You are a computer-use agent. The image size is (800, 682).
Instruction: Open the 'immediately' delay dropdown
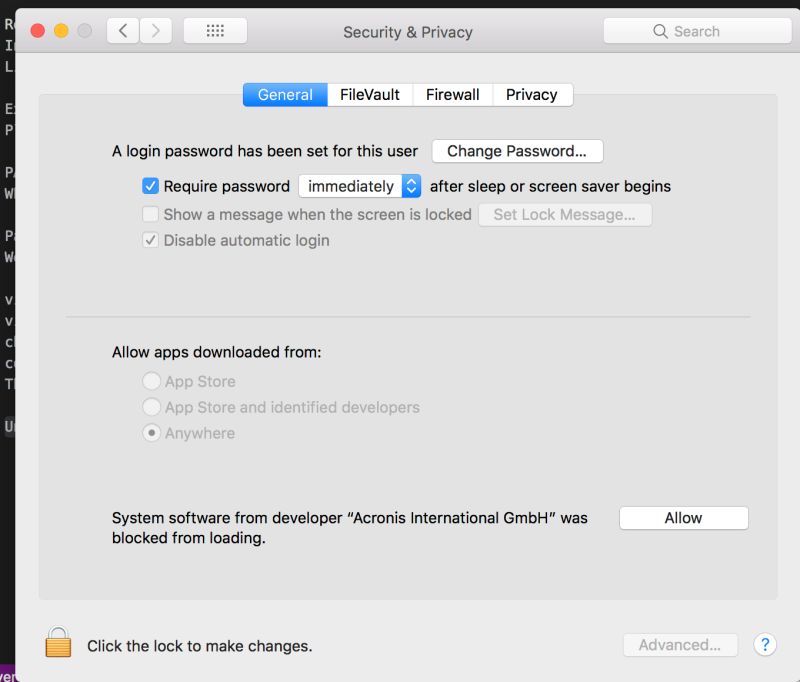click(360, 186)
